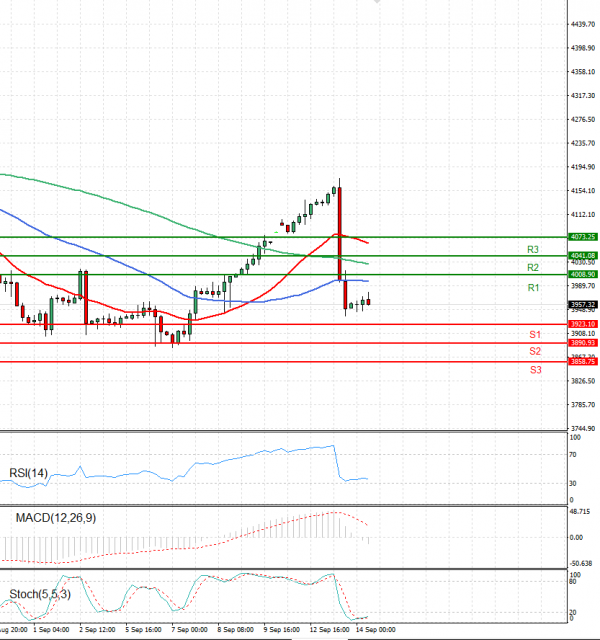
Task: Click the 70 level on RSI axis
Action: coord(573,455)
